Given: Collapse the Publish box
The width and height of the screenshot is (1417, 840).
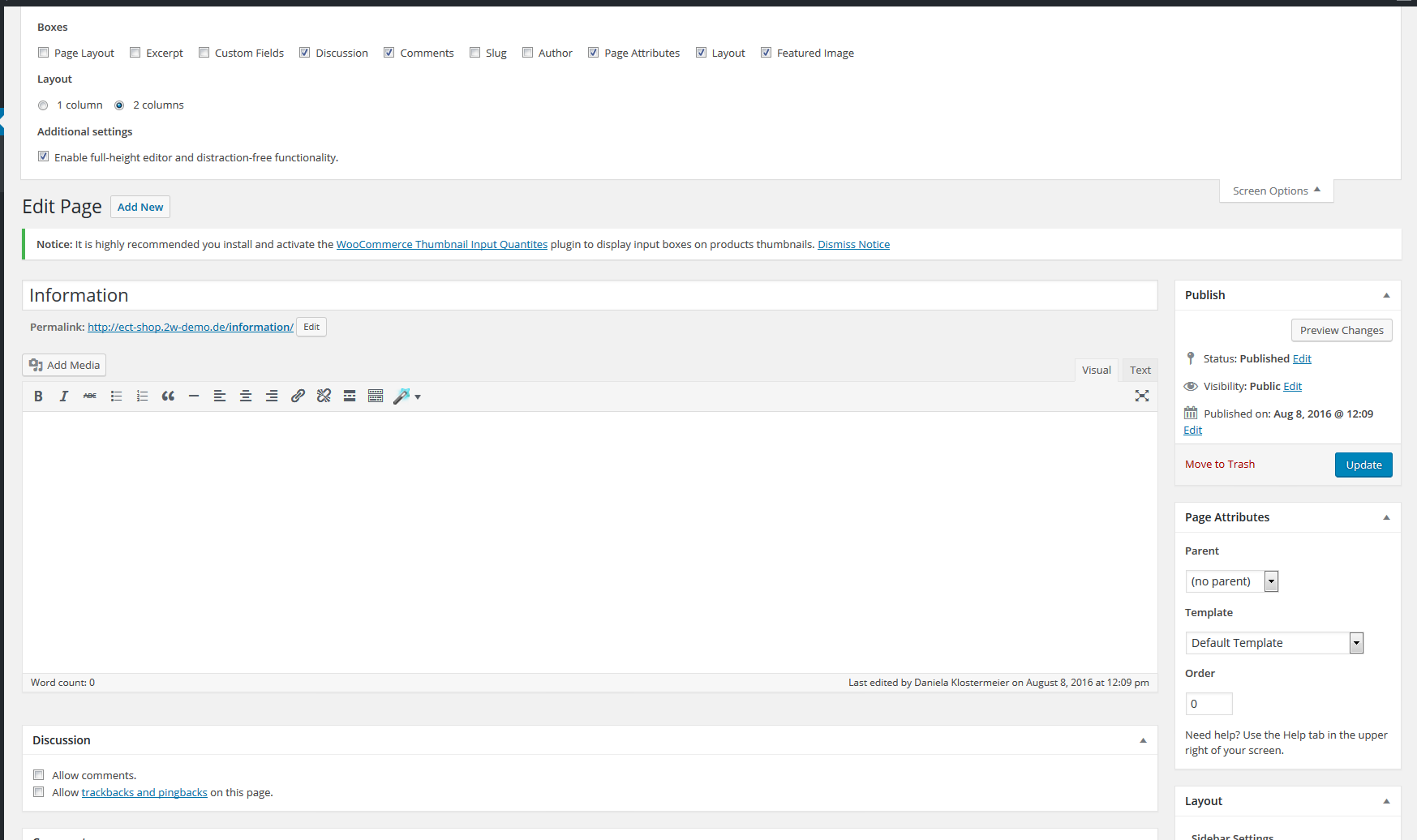Looking at the screenshot, I should [x=1386, y=295].
